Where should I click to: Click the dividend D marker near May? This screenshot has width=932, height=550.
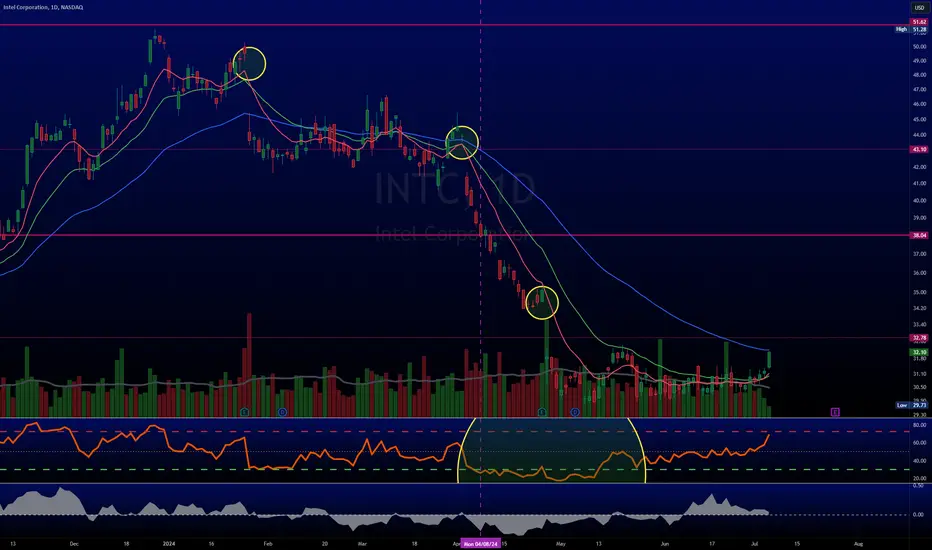point(575,411)
